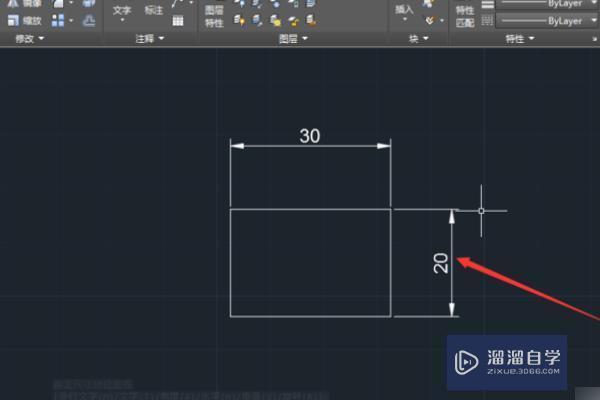Select the Scale (缩放) tool icon
Viewport: 600px width, 400px height.
coord(13,21)
